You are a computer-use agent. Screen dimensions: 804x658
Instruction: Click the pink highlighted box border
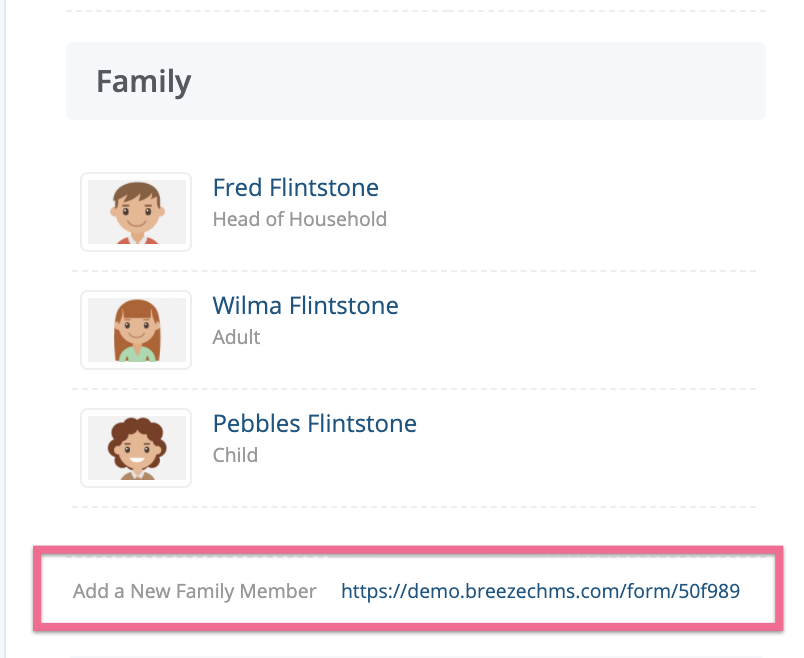[x=408, y=550]
